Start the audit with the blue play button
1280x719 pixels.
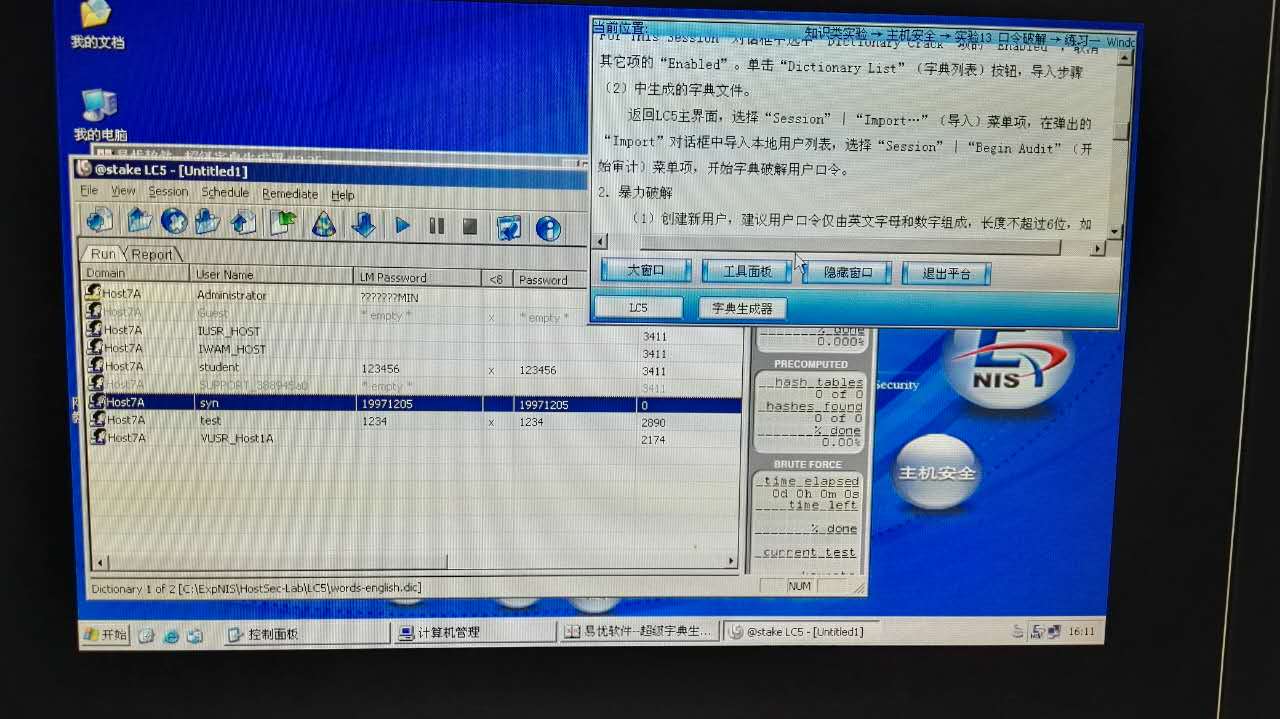403,225
